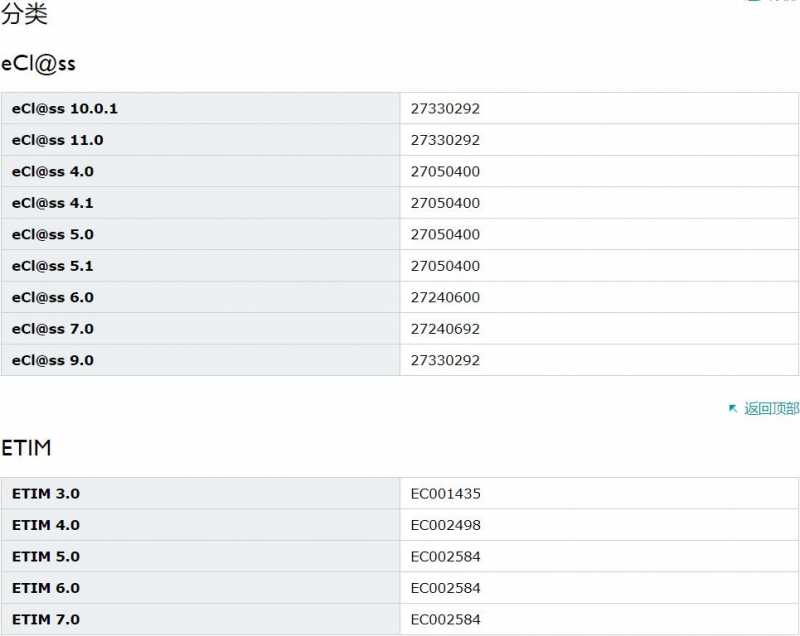
Task: Select the eCl@ss 11.0 row label
Action: [58, 140]
